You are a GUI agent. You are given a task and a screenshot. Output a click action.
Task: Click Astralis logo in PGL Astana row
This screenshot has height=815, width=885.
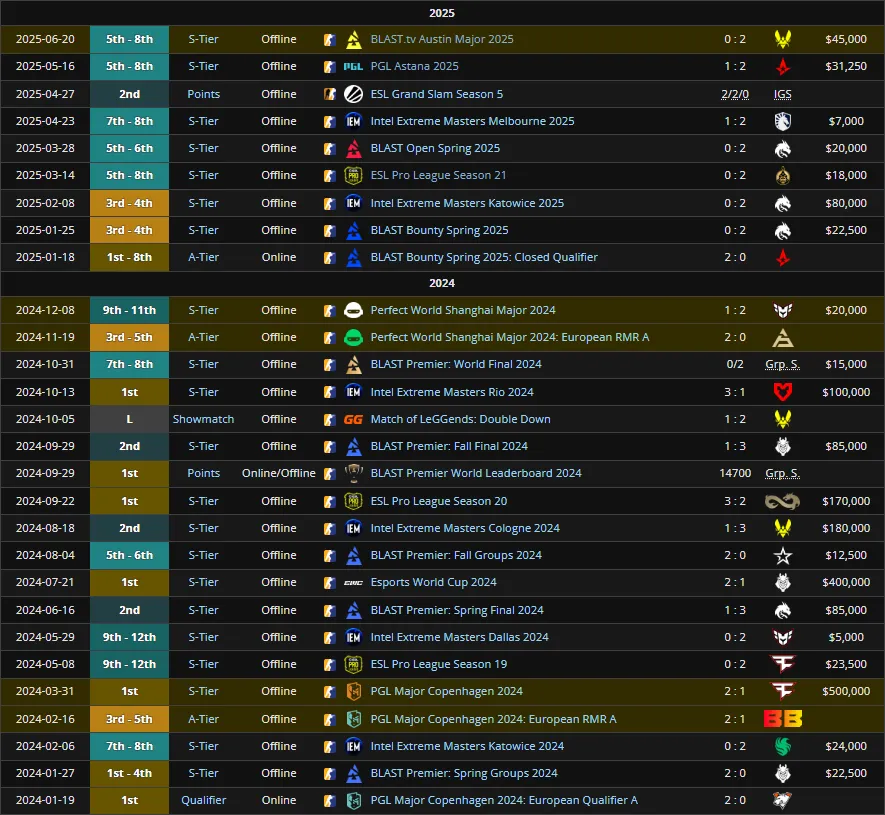(x=782, y=67)
